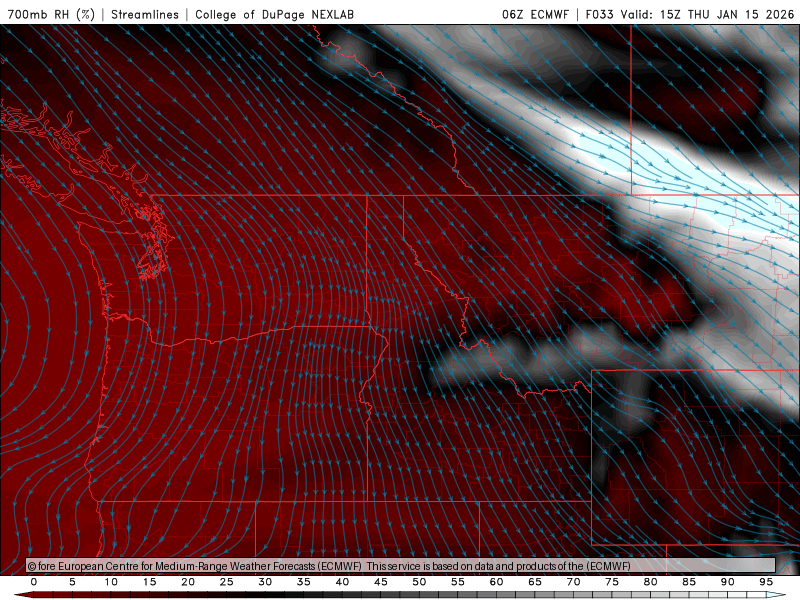800x600 pixels.
Task: Click the 35 value on the color scale
Action: 304,582
